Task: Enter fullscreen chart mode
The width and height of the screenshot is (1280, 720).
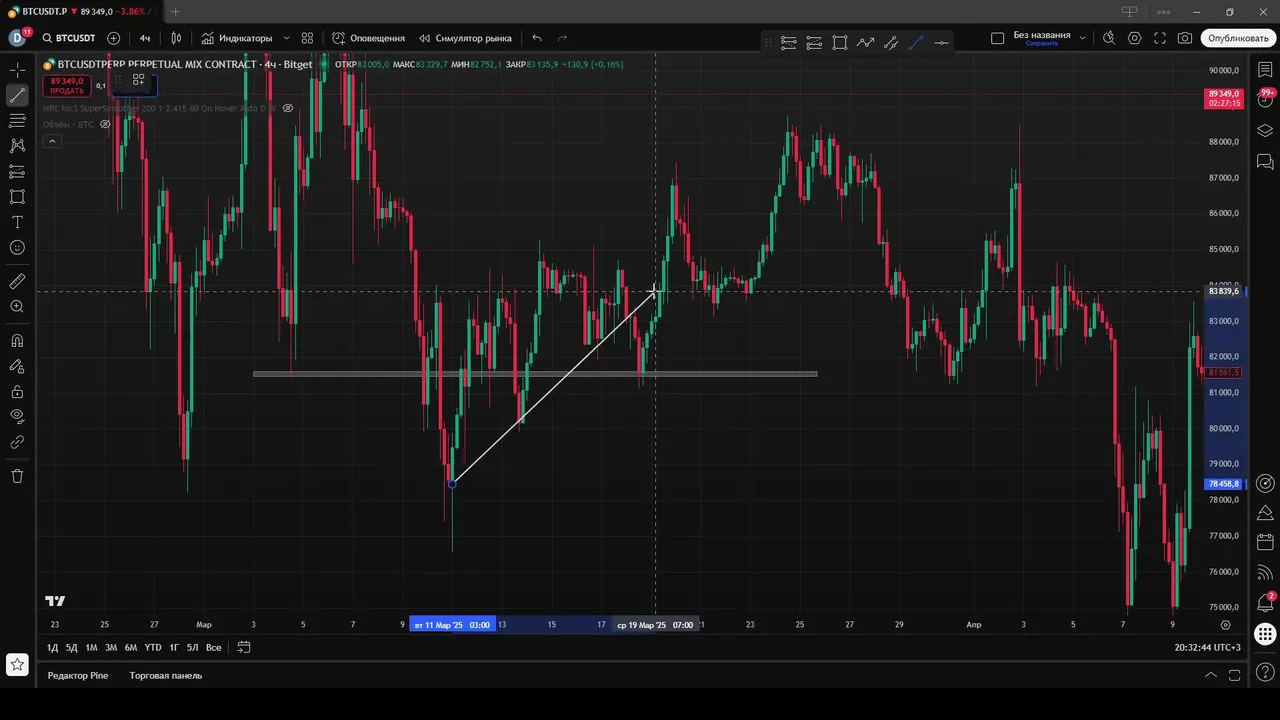Action: (1160, 38)
